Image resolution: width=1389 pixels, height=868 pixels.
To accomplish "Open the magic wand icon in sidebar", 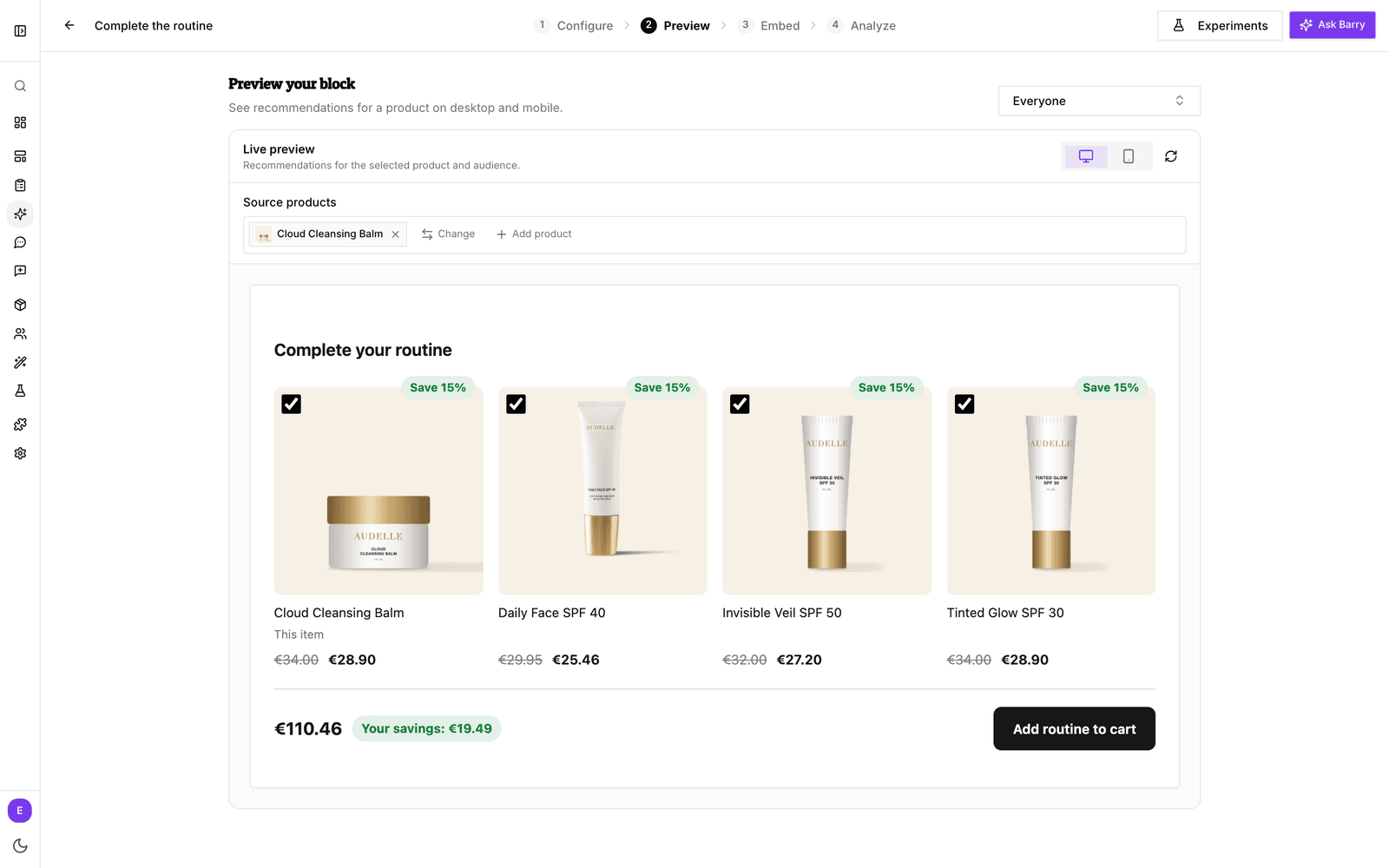I will [20, 362].
